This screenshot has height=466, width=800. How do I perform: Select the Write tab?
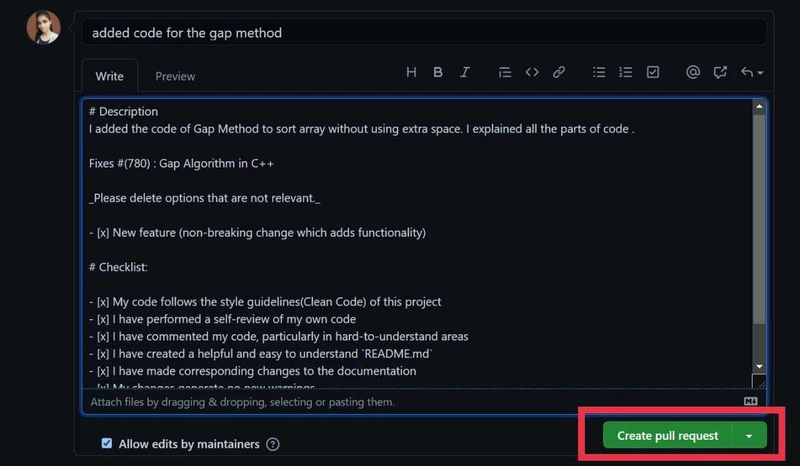(x=109, y=77)
